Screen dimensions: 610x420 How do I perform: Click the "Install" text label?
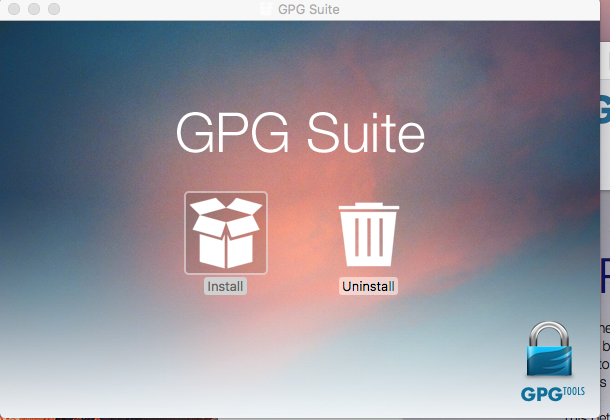[225, 286]
